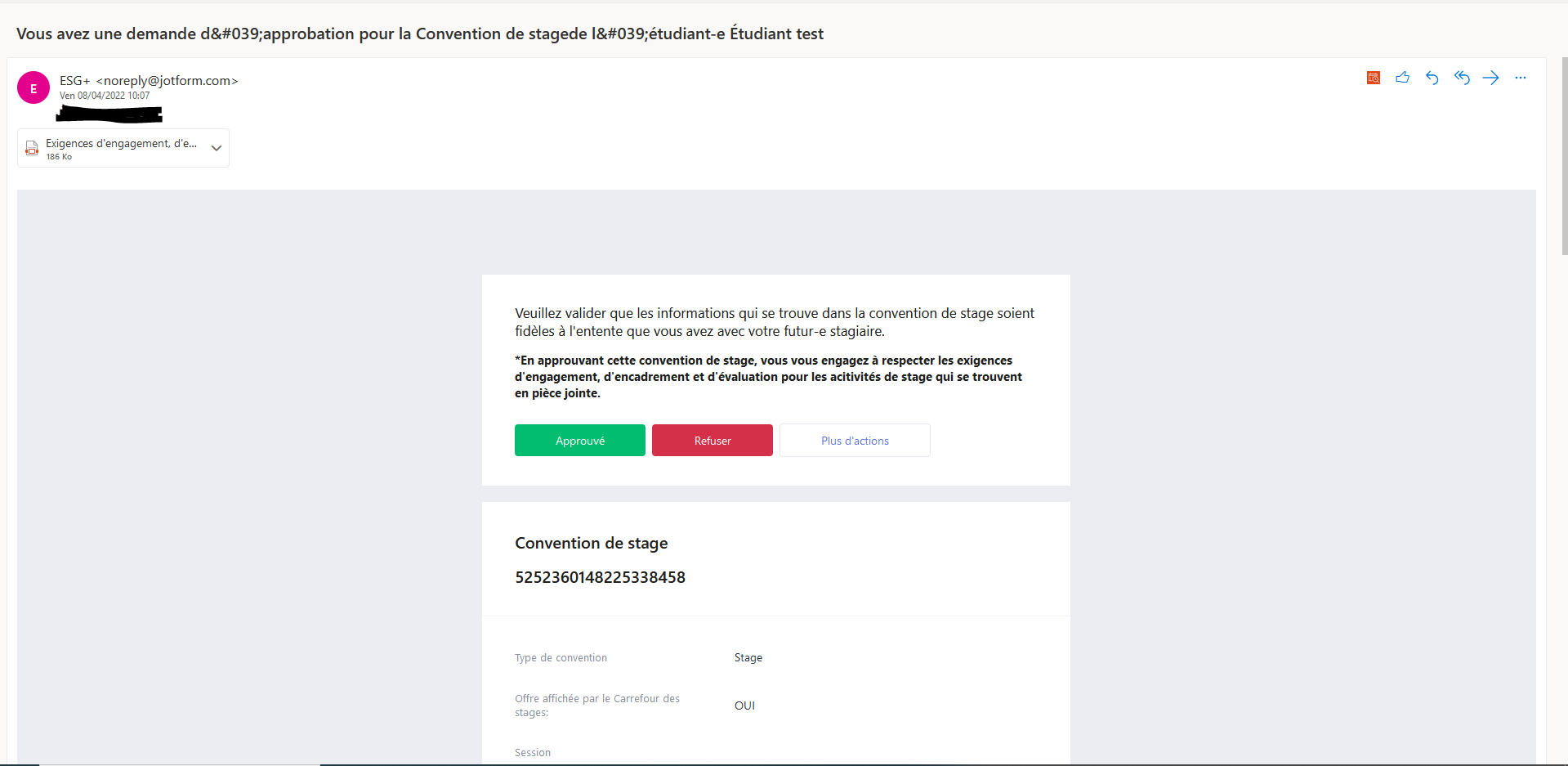
Task: Click the Type de convention Stage value
Action: coord(748,657)
